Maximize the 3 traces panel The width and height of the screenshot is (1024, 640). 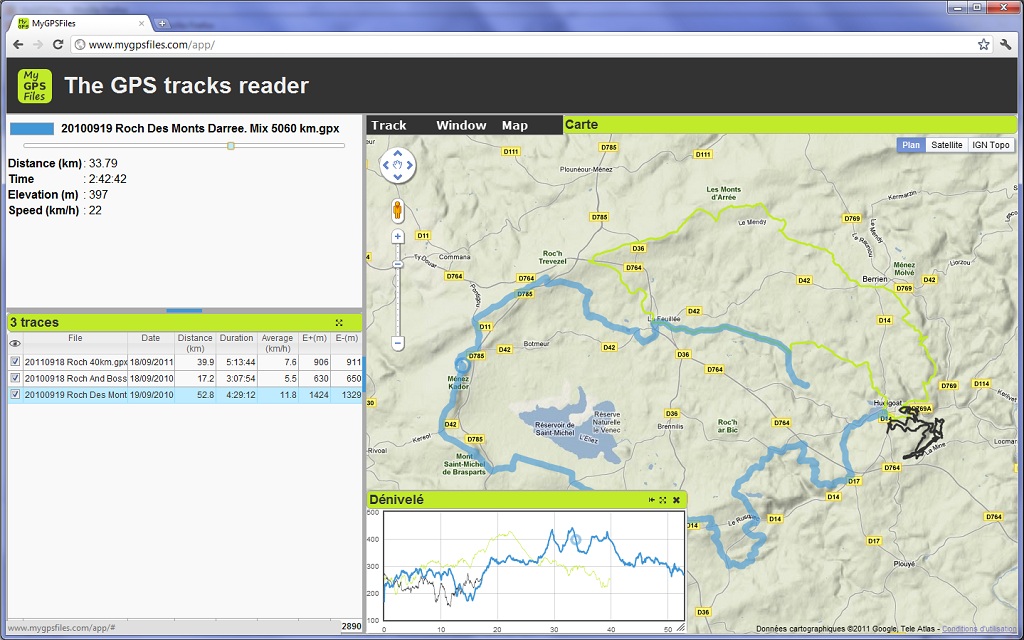coord(339,323)
